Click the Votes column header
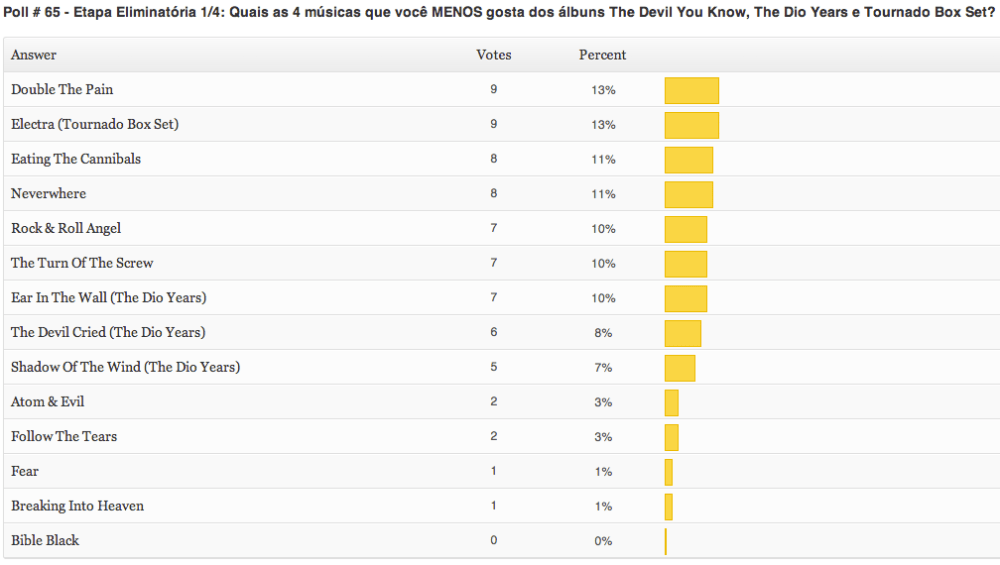The image size is (1000, 565). click(x=493, y=55)
